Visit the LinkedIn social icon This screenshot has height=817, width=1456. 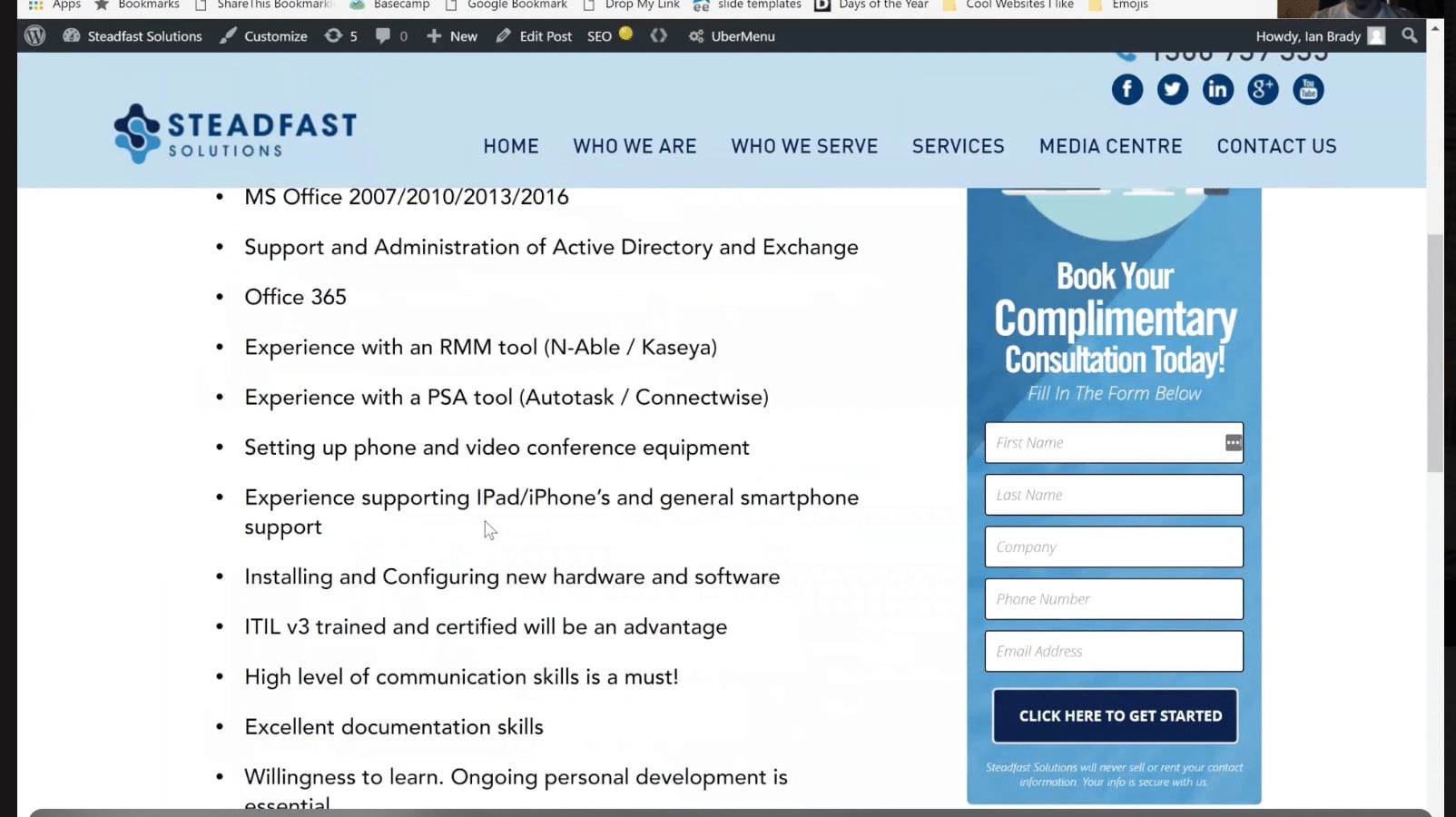pyautogui.click(x=1218, y=89)
